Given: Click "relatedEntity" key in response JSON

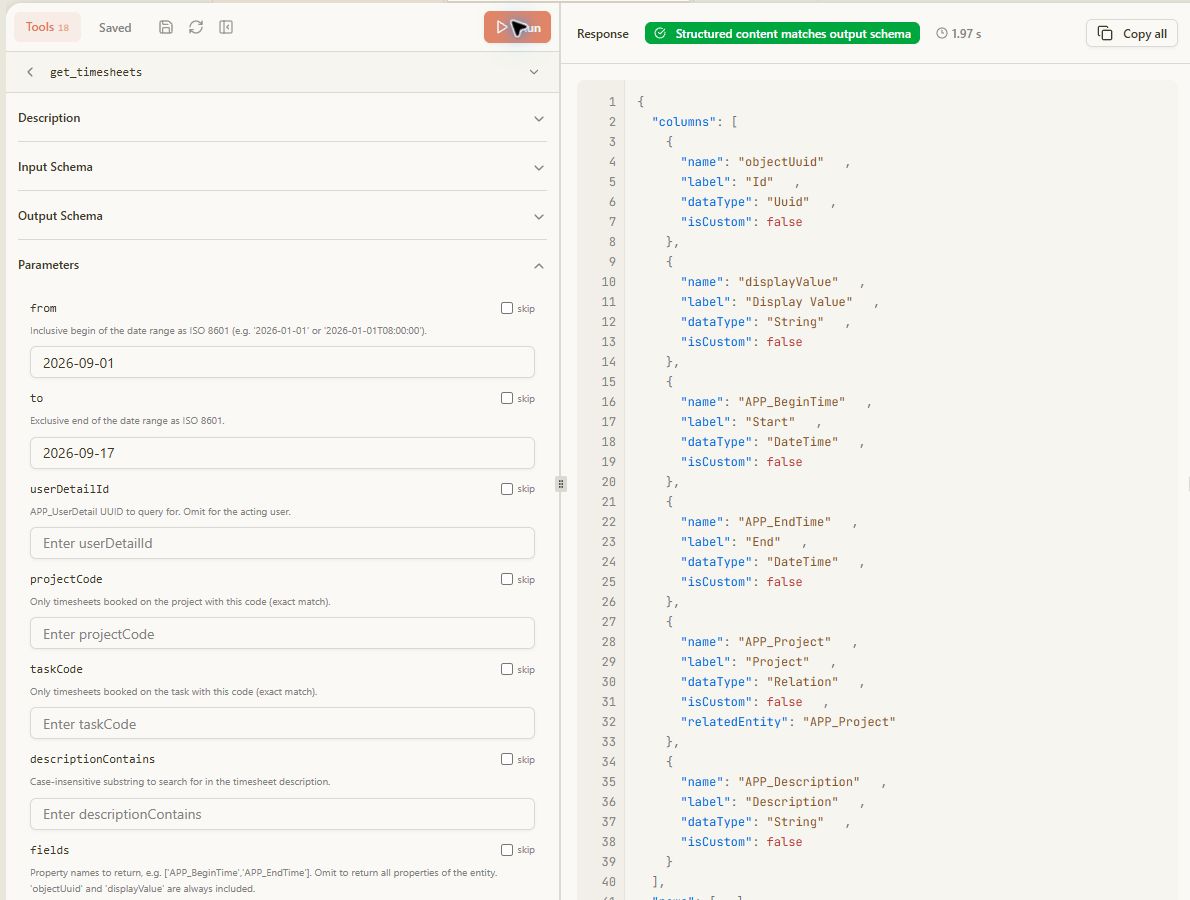Looking at the screenshot, I should click(x=735, y=722).
